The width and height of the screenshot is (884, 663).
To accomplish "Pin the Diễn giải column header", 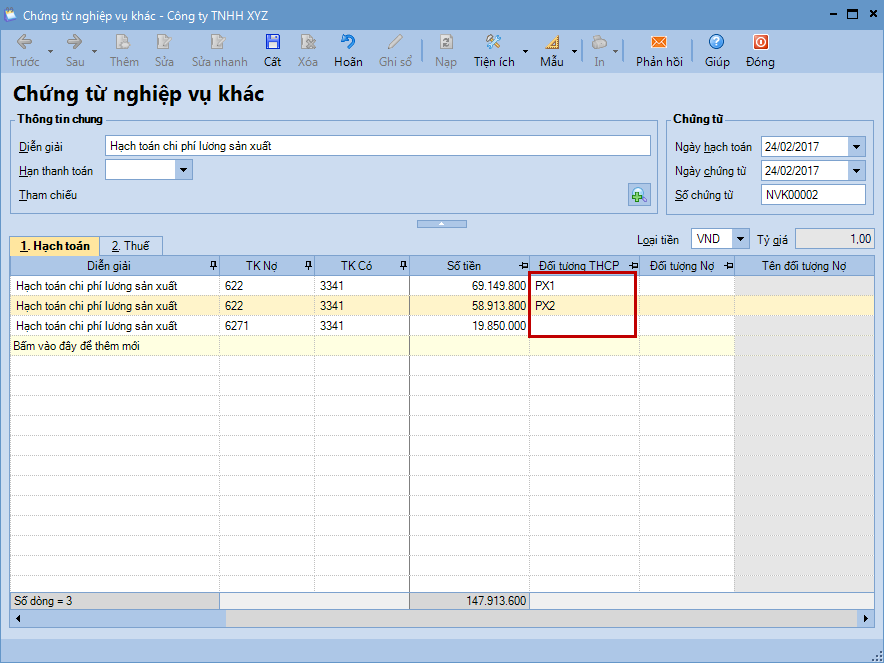I will click(x=211, y=265).
